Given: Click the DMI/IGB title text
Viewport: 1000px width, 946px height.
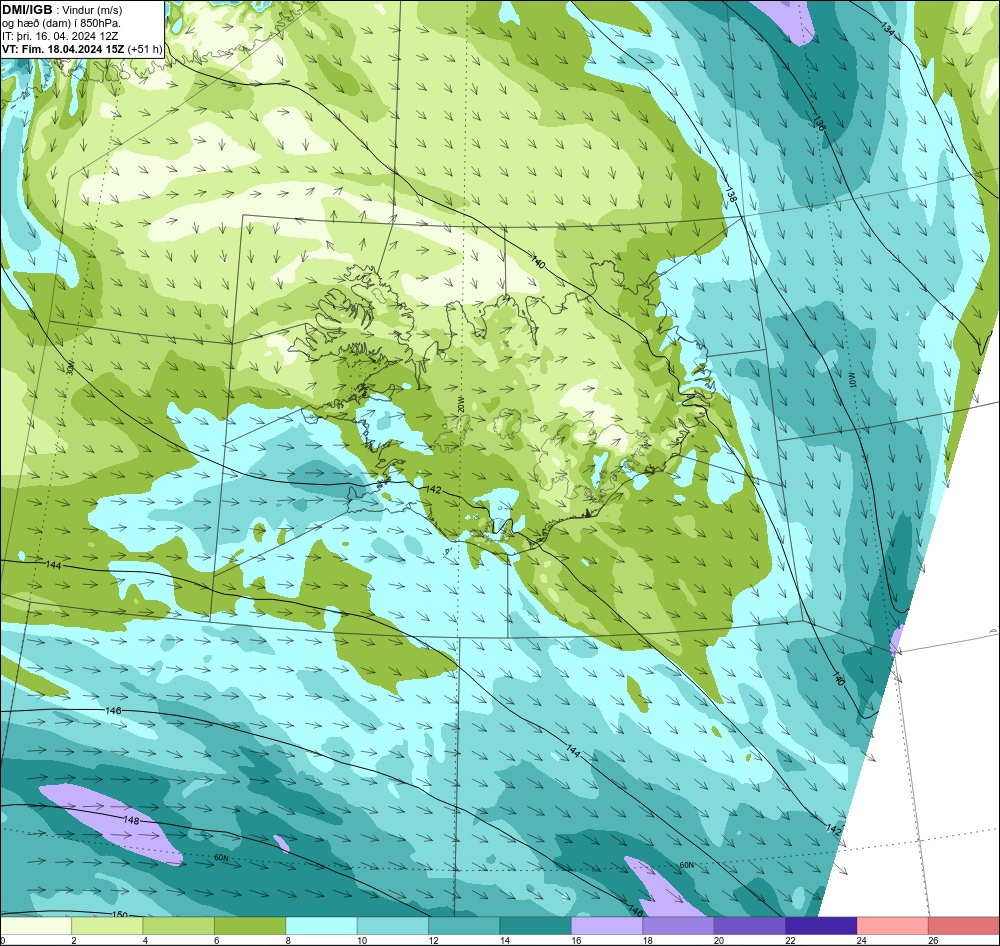Looking at the screenshot, I should [x=27, y=9].
